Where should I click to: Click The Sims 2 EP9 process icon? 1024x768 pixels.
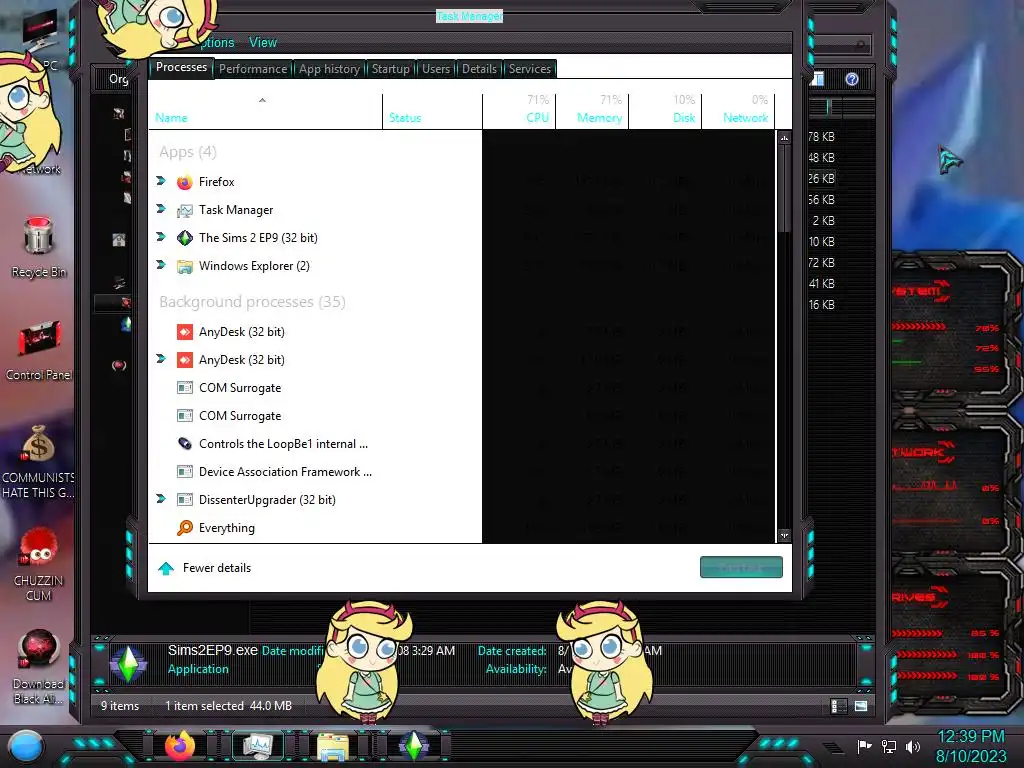[185, 238]
